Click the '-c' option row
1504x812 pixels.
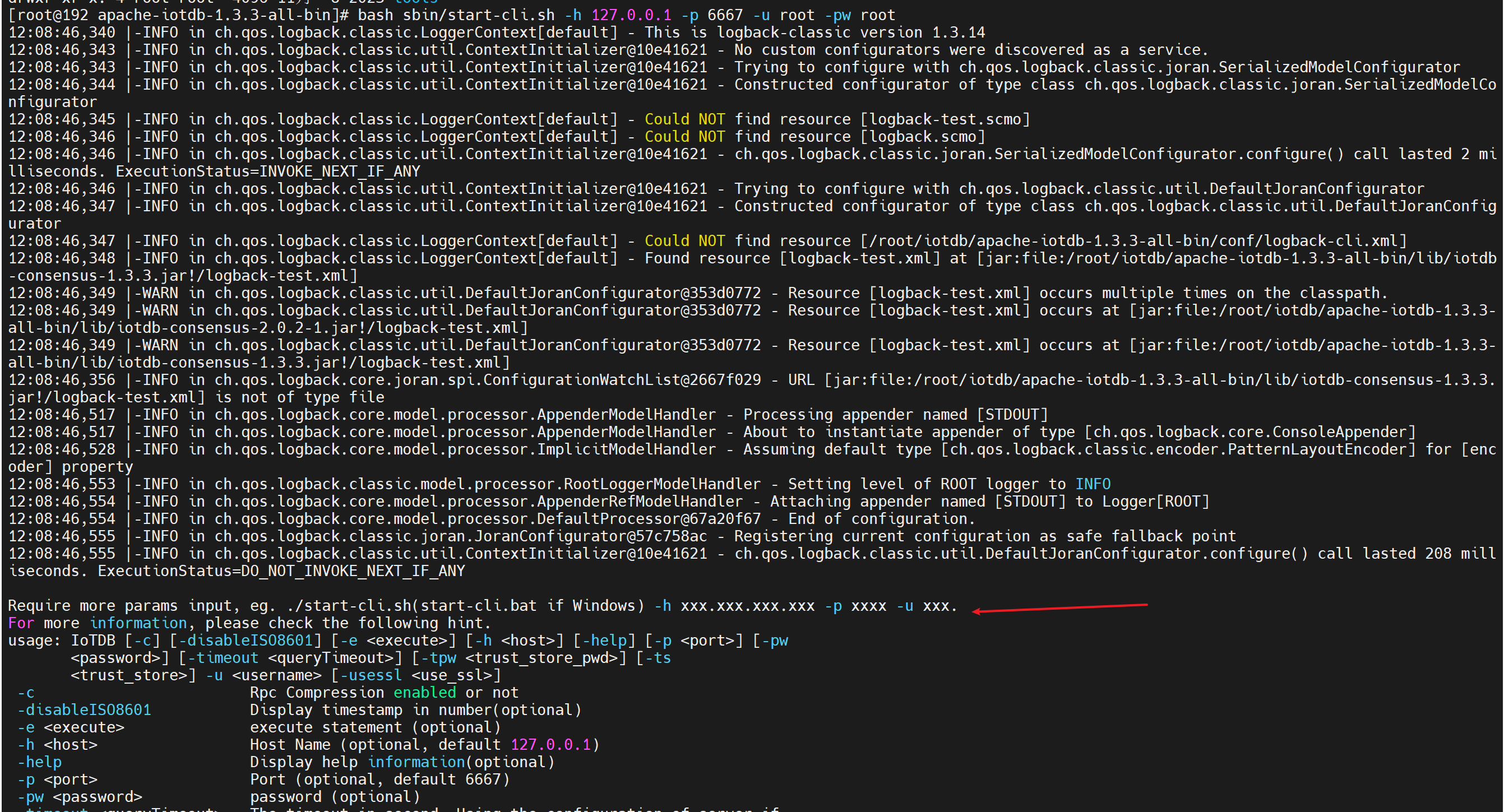(268, 693)
